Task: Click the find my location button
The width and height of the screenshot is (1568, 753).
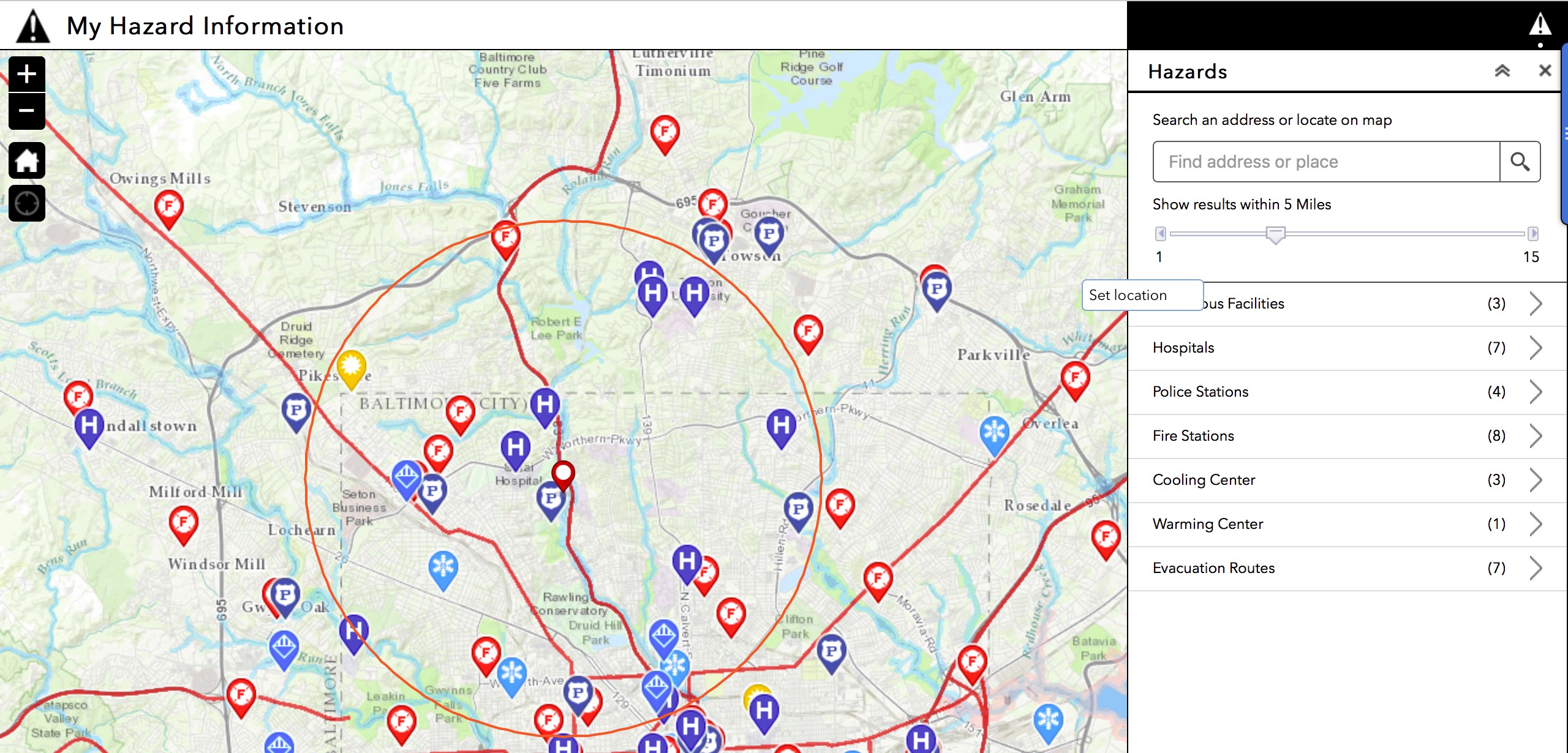Action: click(26, 203)
